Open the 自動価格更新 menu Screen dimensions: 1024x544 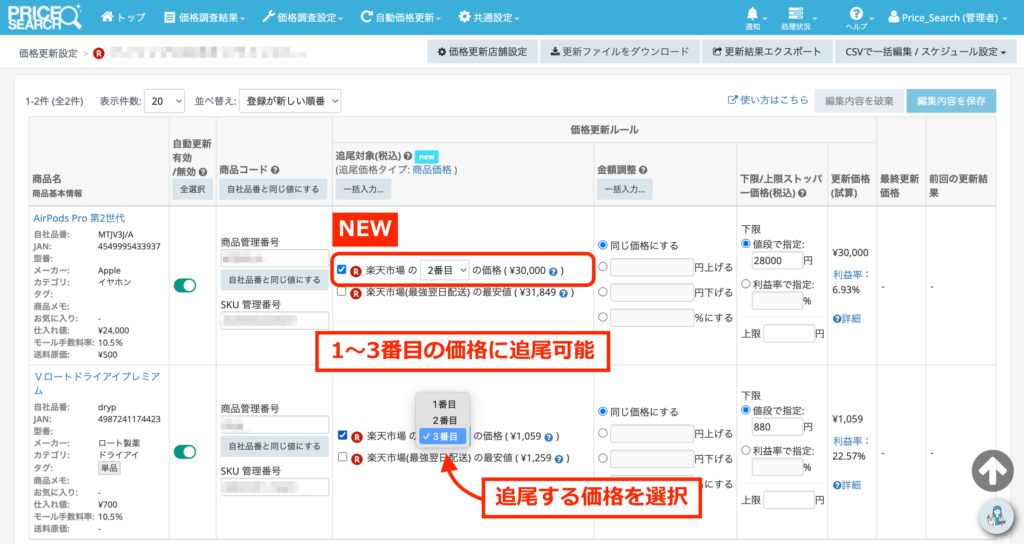pyautogui.click(x=400, y=18)
